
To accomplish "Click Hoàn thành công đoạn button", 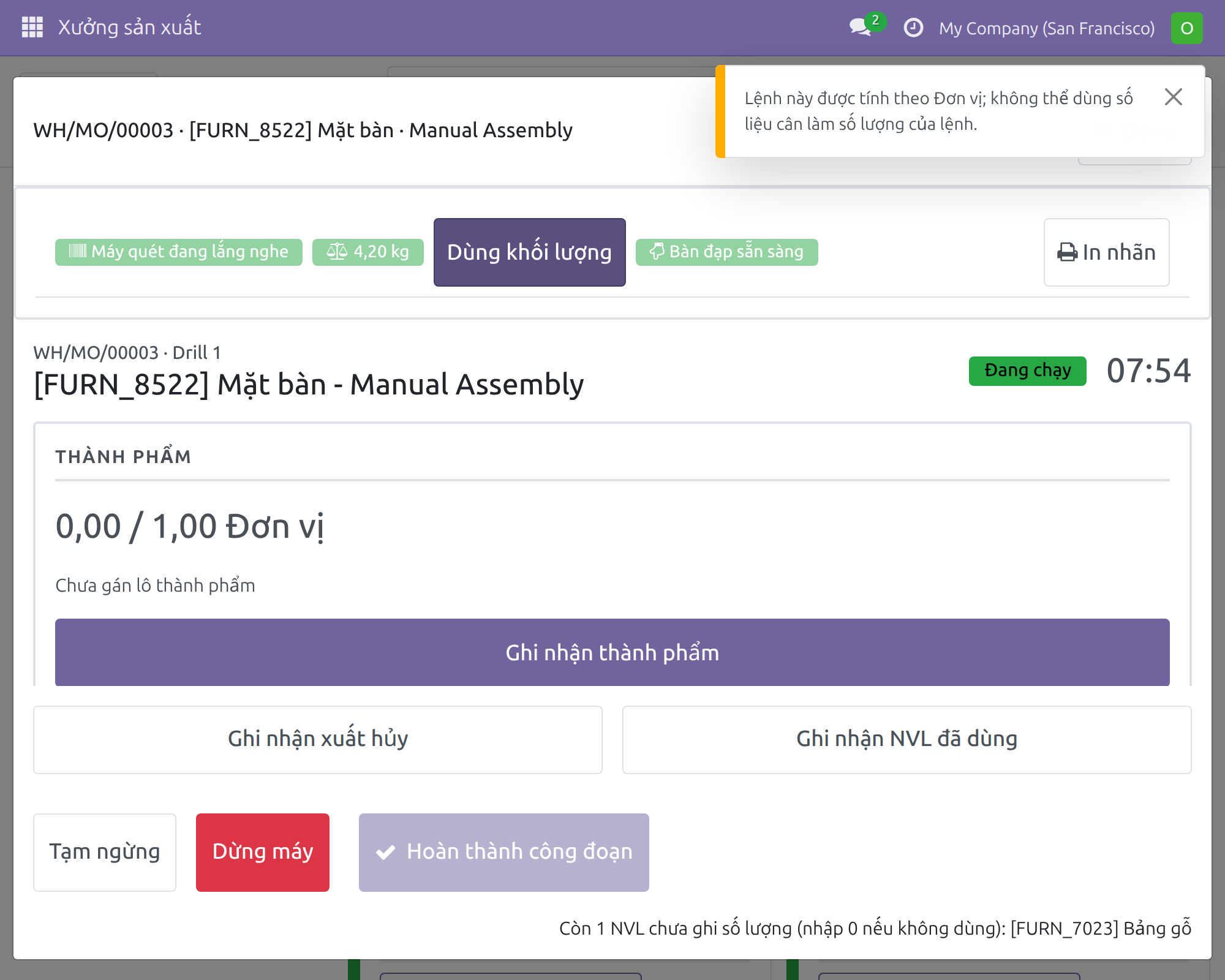I will [x=504, y=852].
